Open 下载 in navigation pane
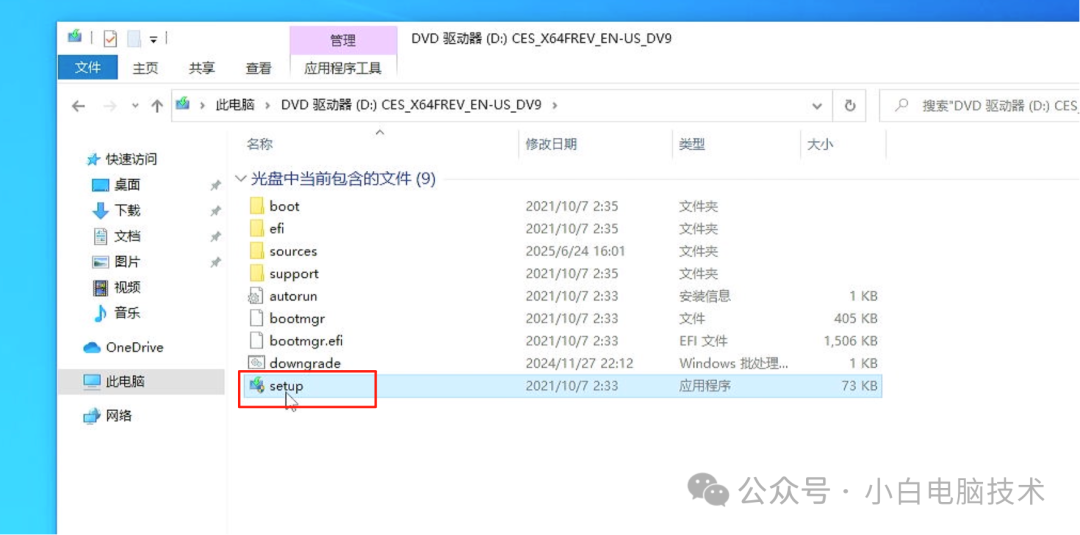 pyautogui.click(x=116, y=210)
